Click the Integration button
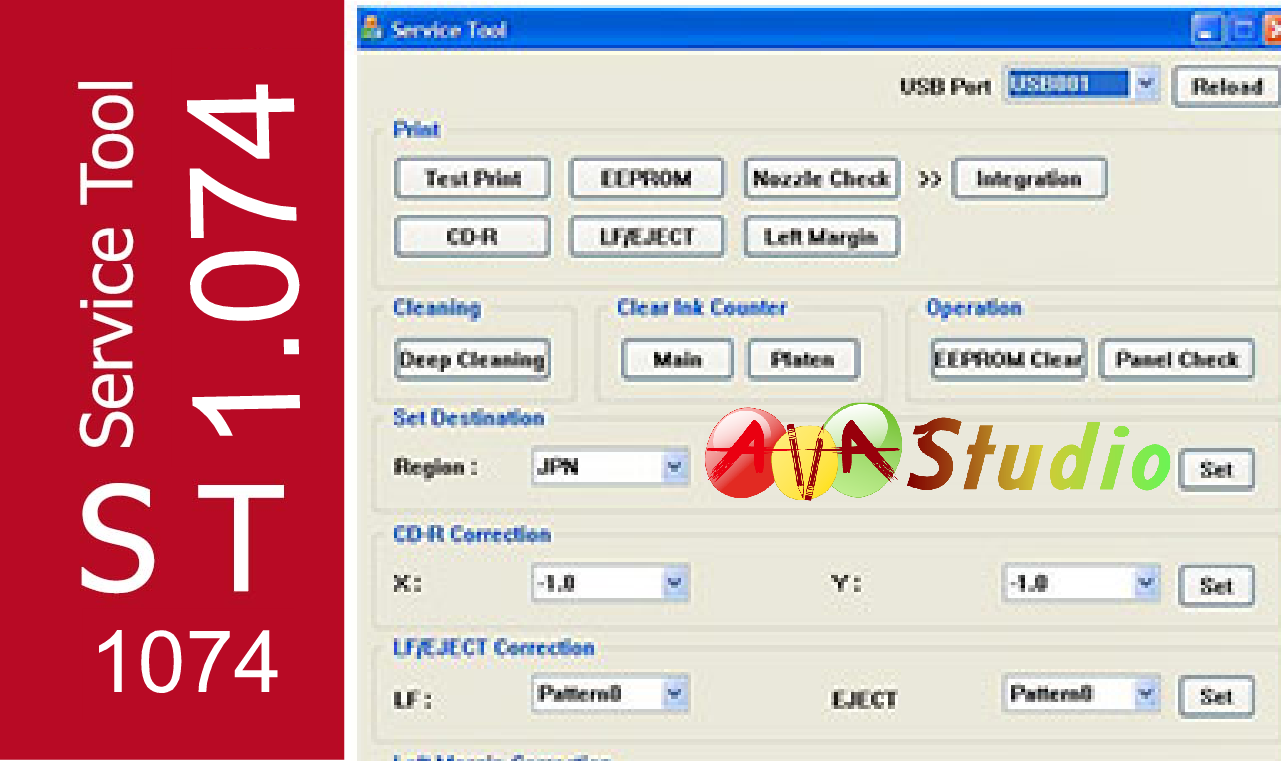This screenshot has width=1281, height=761. pos(1029,179)
